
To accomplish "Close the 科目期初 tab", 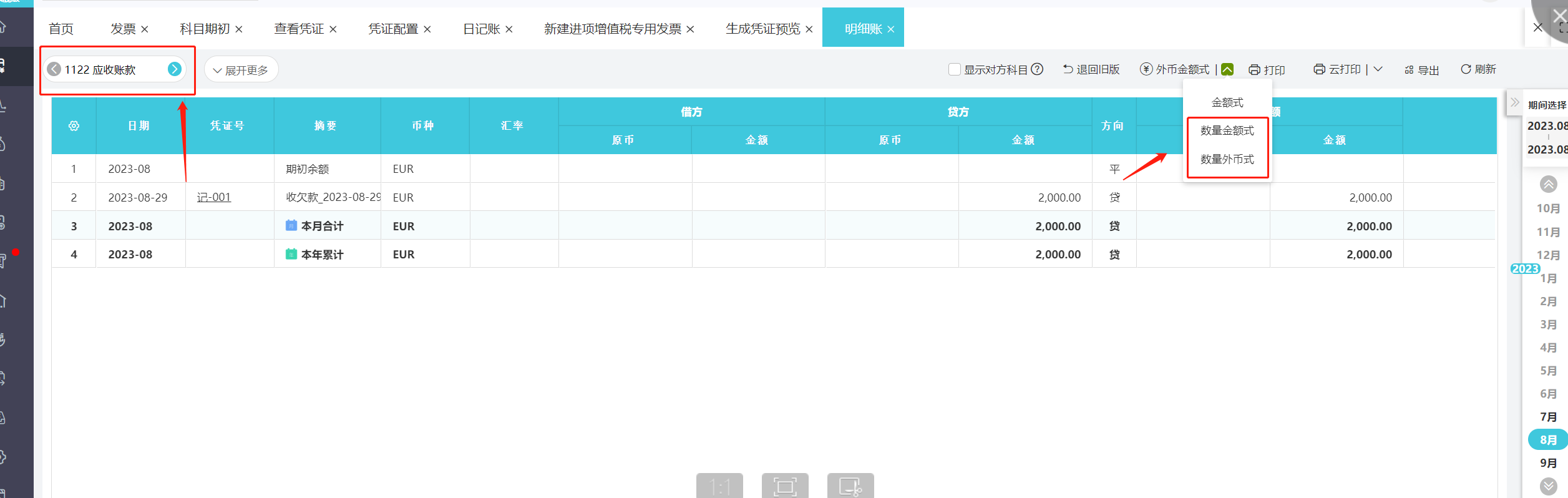I will tap(239, 29).
